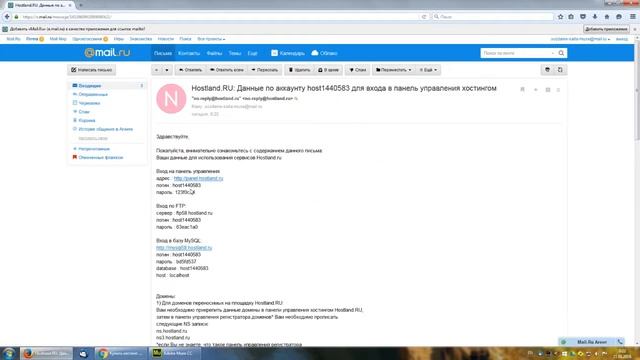Open Облако cloud from the blue header
Screen dimensions: 640x360
324,53
